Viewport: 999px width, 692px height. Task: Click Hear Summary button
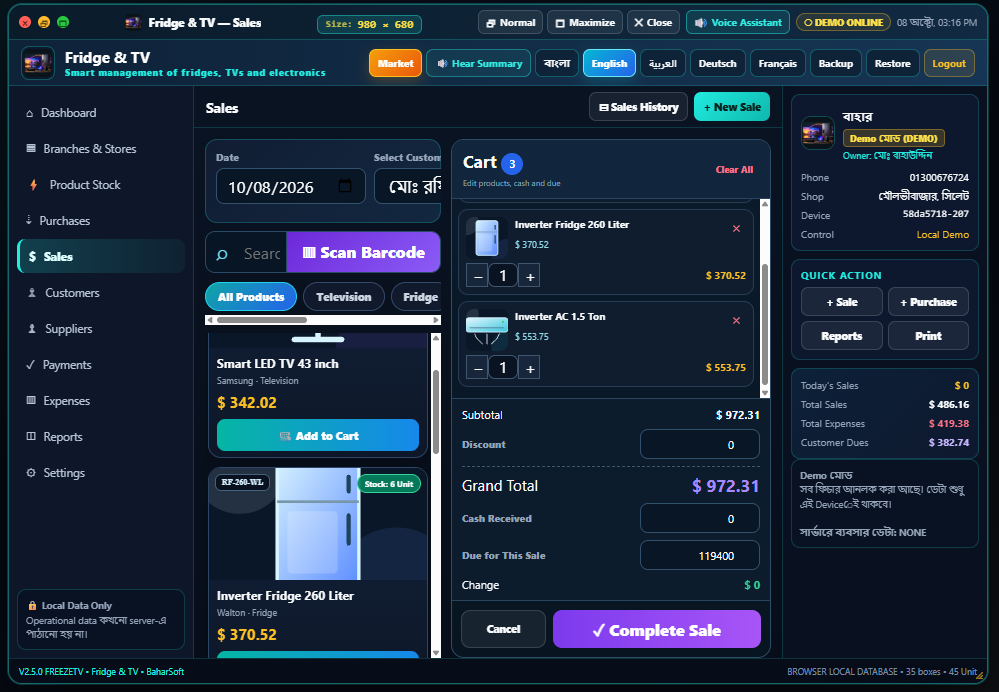click(x=478, y=63)
